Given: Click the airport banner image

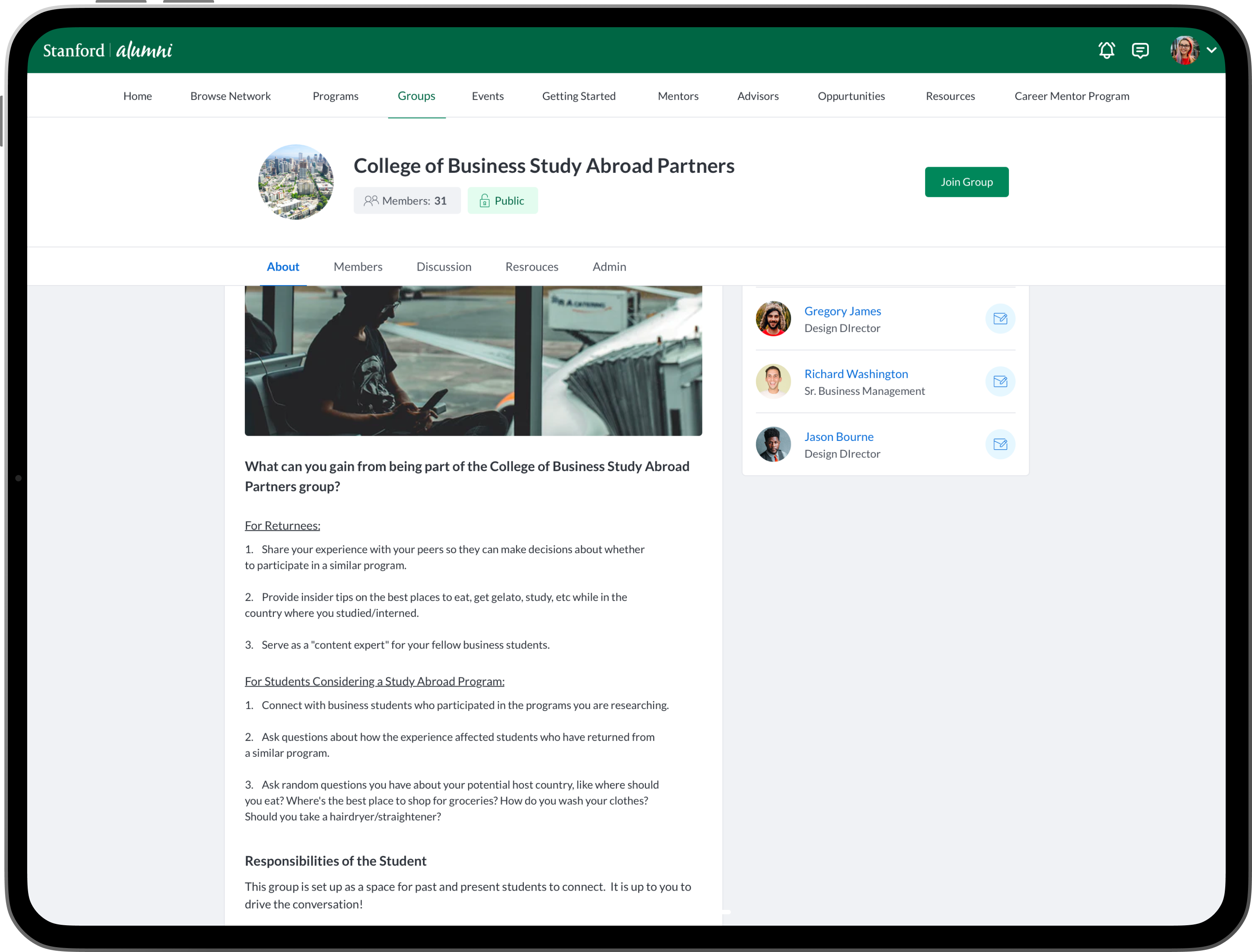Looking at the screenshot, I should click(x=473, y=361).
